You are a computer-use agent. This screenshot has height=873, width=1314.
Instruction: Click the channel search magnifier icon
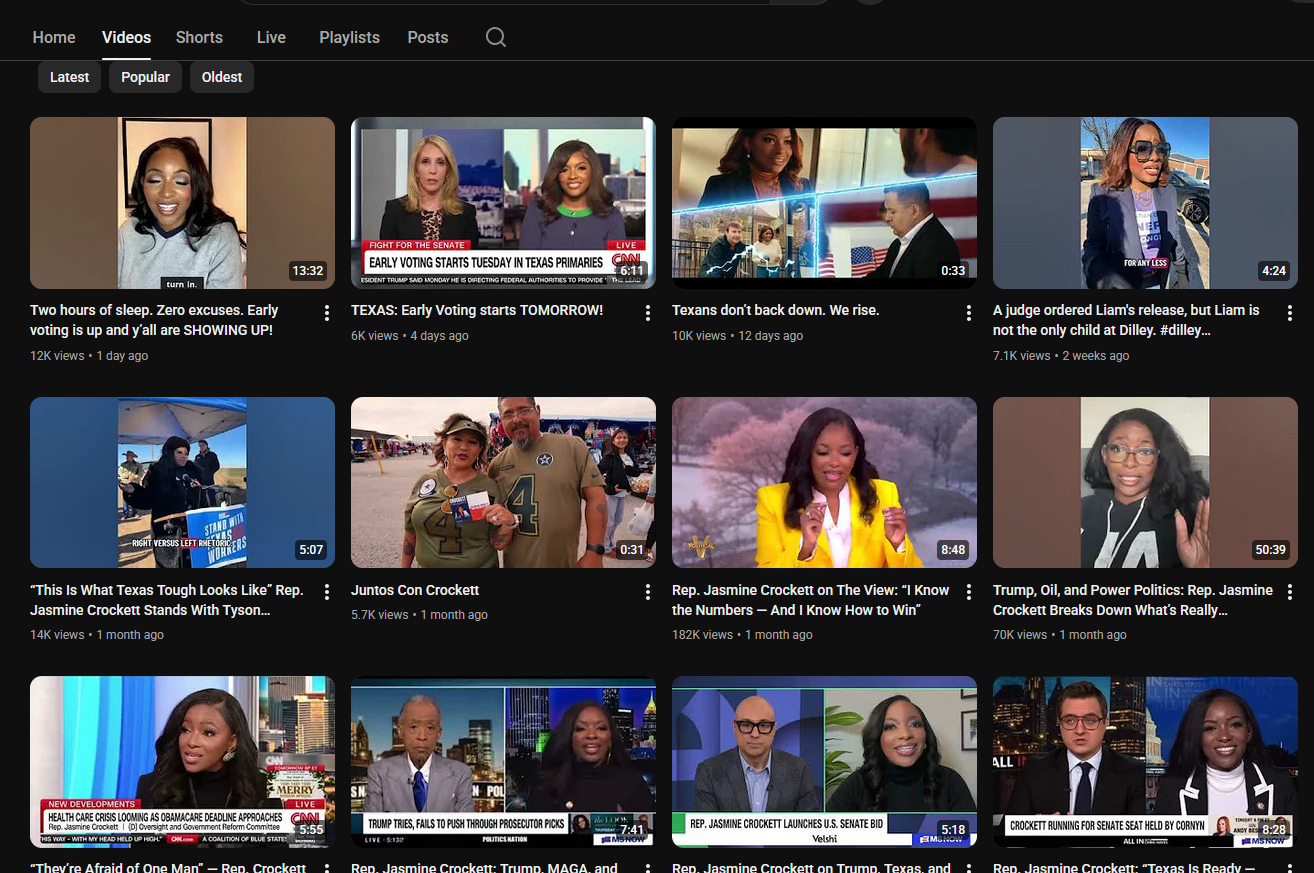click(x=496, y=37)
